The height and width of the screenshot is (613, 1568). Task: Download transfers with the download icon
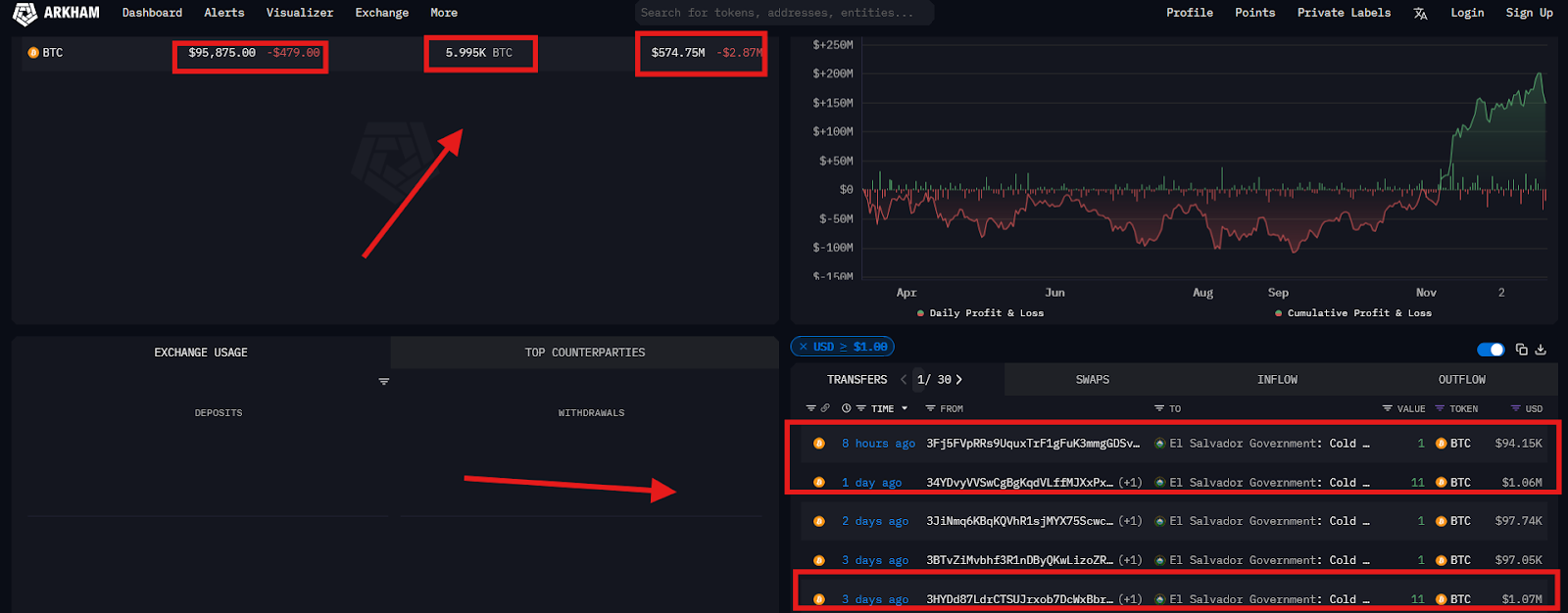(1541, 350)
